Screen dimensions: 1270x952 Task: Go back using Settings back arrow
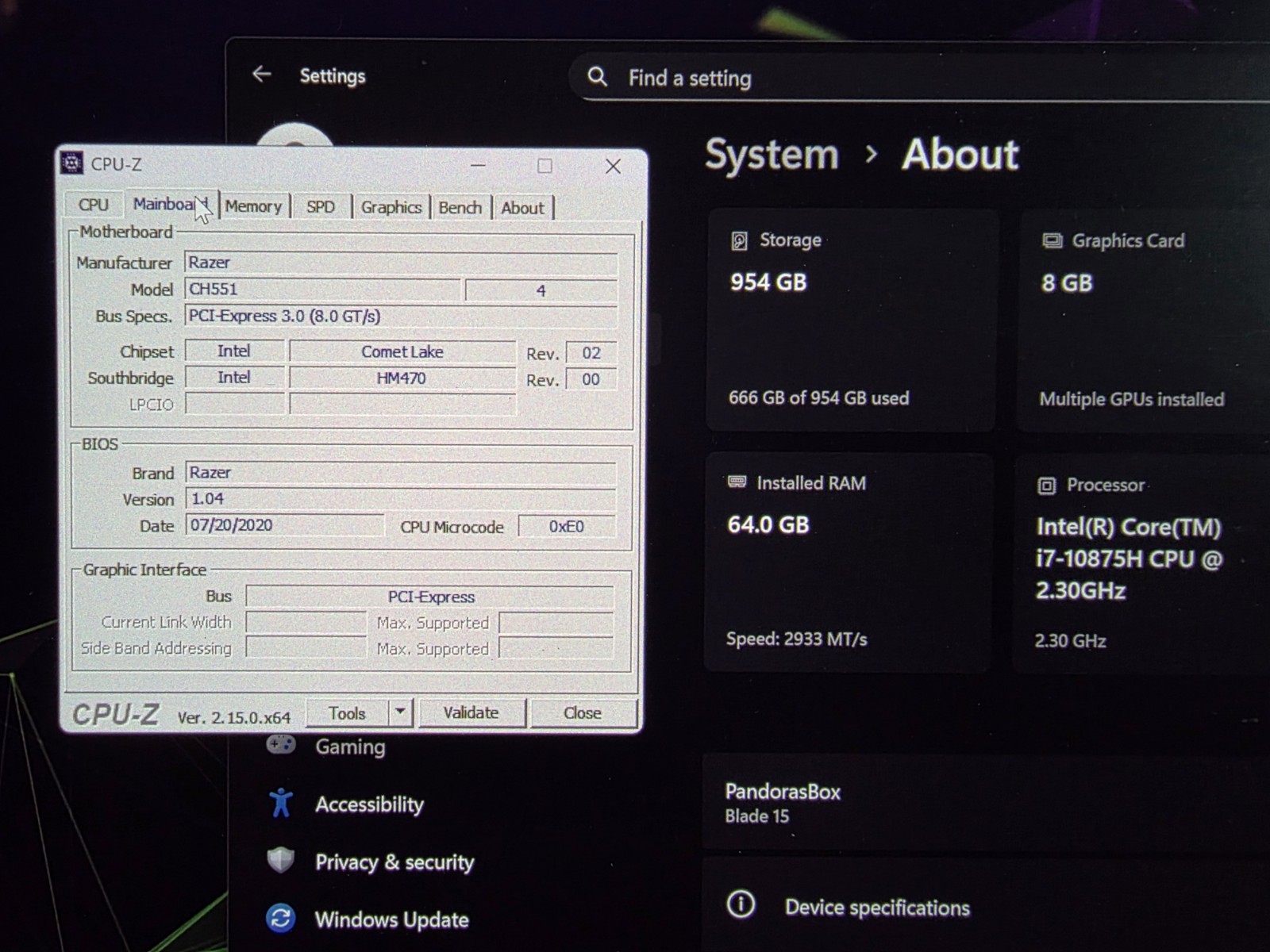click(x=261, y=75)
